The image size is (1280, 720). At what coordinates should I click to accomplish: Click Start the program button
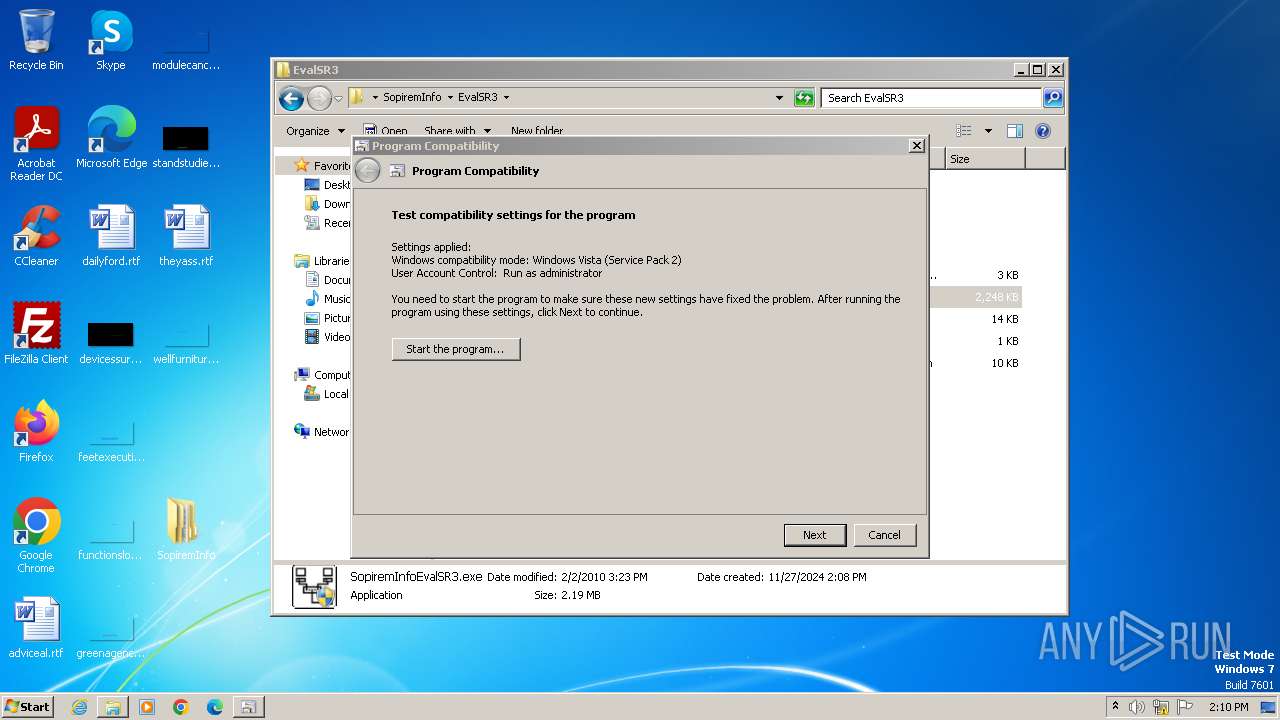[x=456, y=349]
